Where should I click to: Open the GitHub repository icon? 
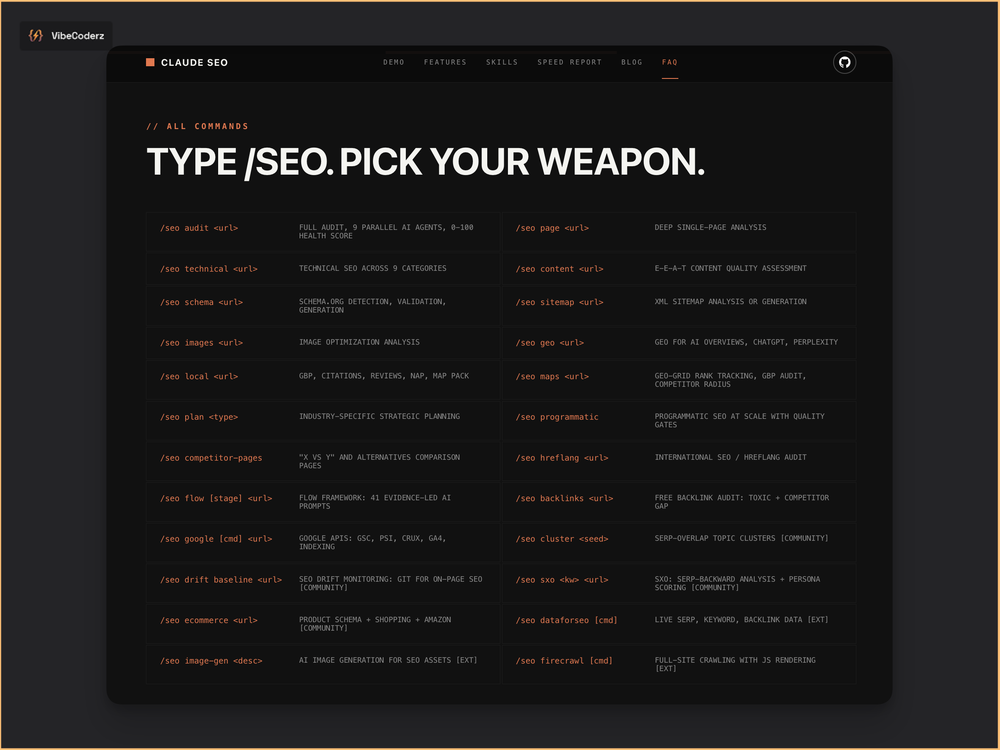(x=844, y=62)
